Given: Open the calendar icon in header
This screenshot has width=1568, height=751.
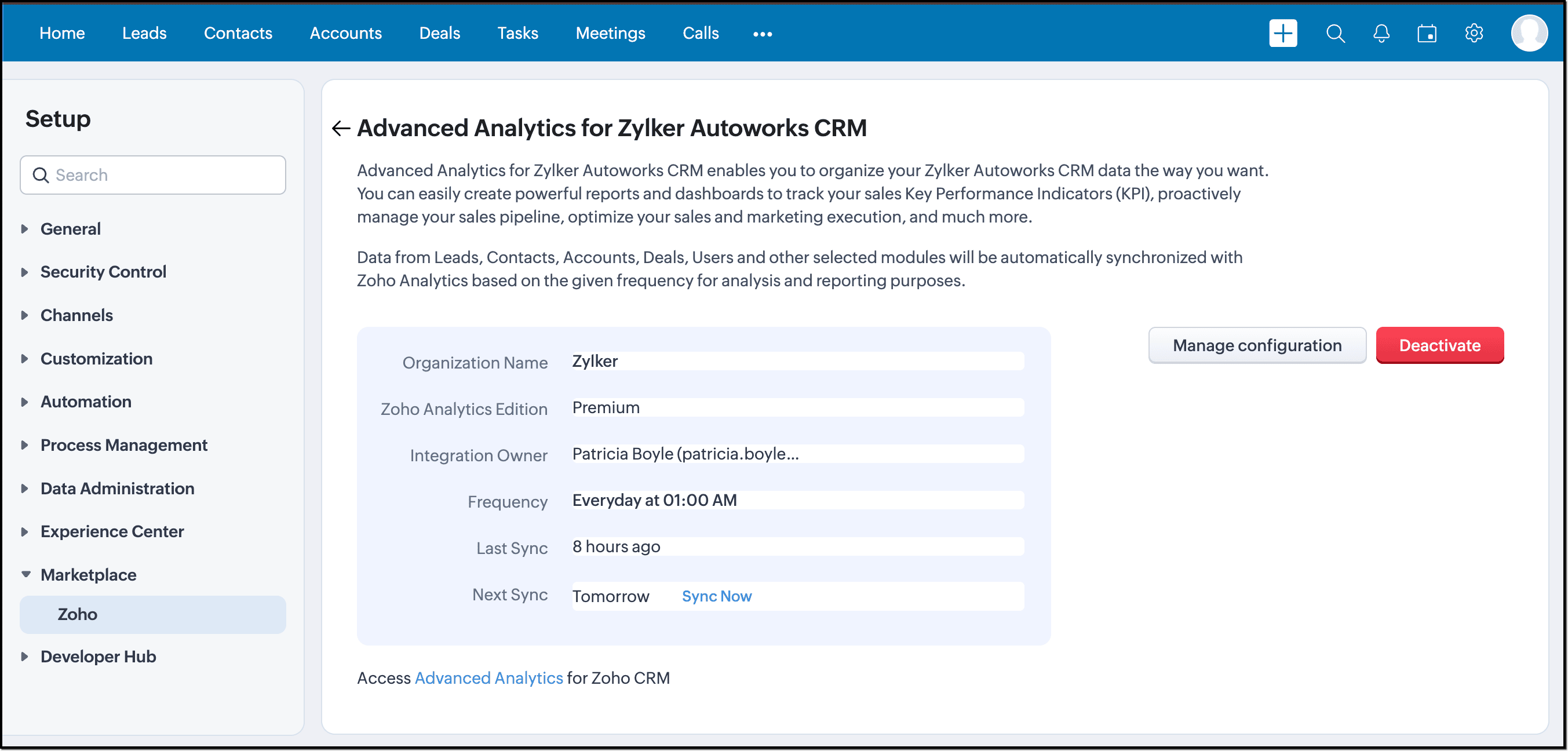Looking at the screenshot, I should point(1427,34).
